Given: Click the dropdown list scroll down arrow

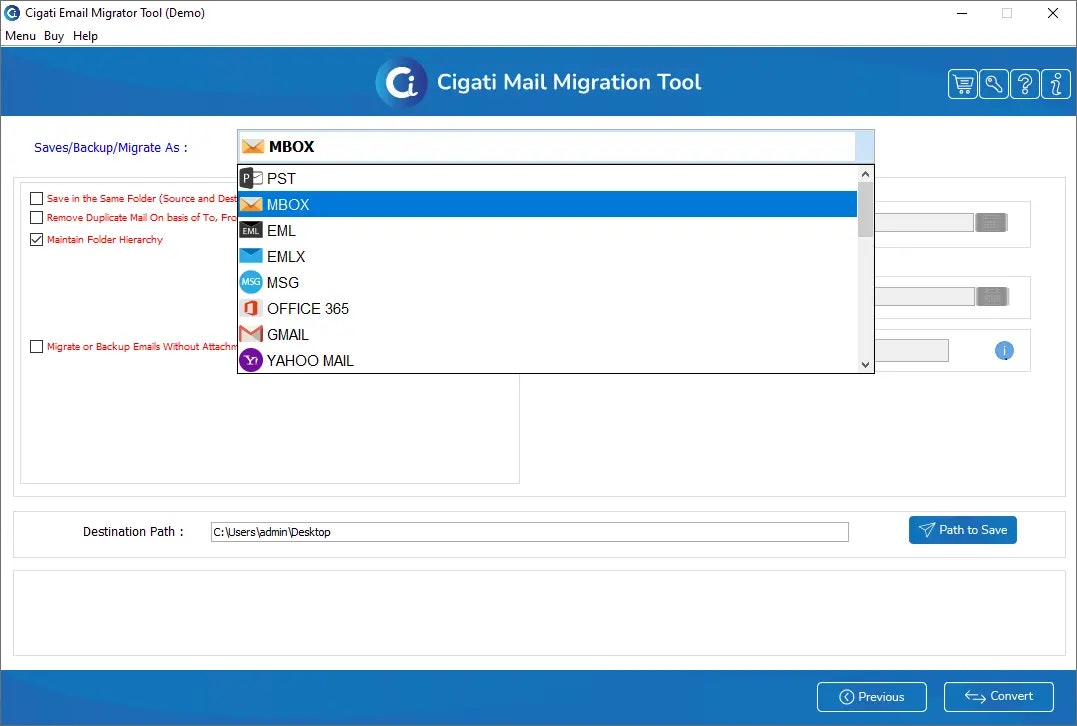Looking at the screenshot, I should [x=865, y=365].
